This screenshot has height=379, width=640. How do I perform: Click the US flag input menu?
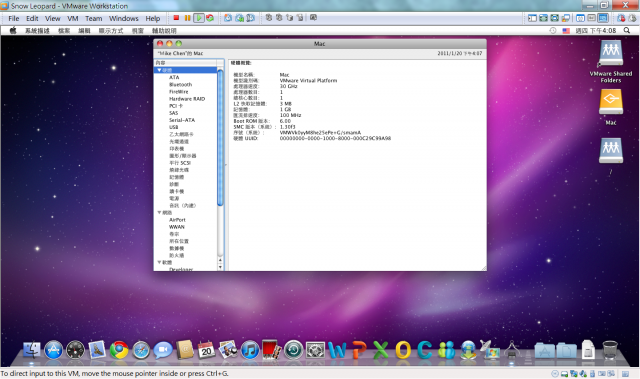pyautogui.click(x=566, y=31)
